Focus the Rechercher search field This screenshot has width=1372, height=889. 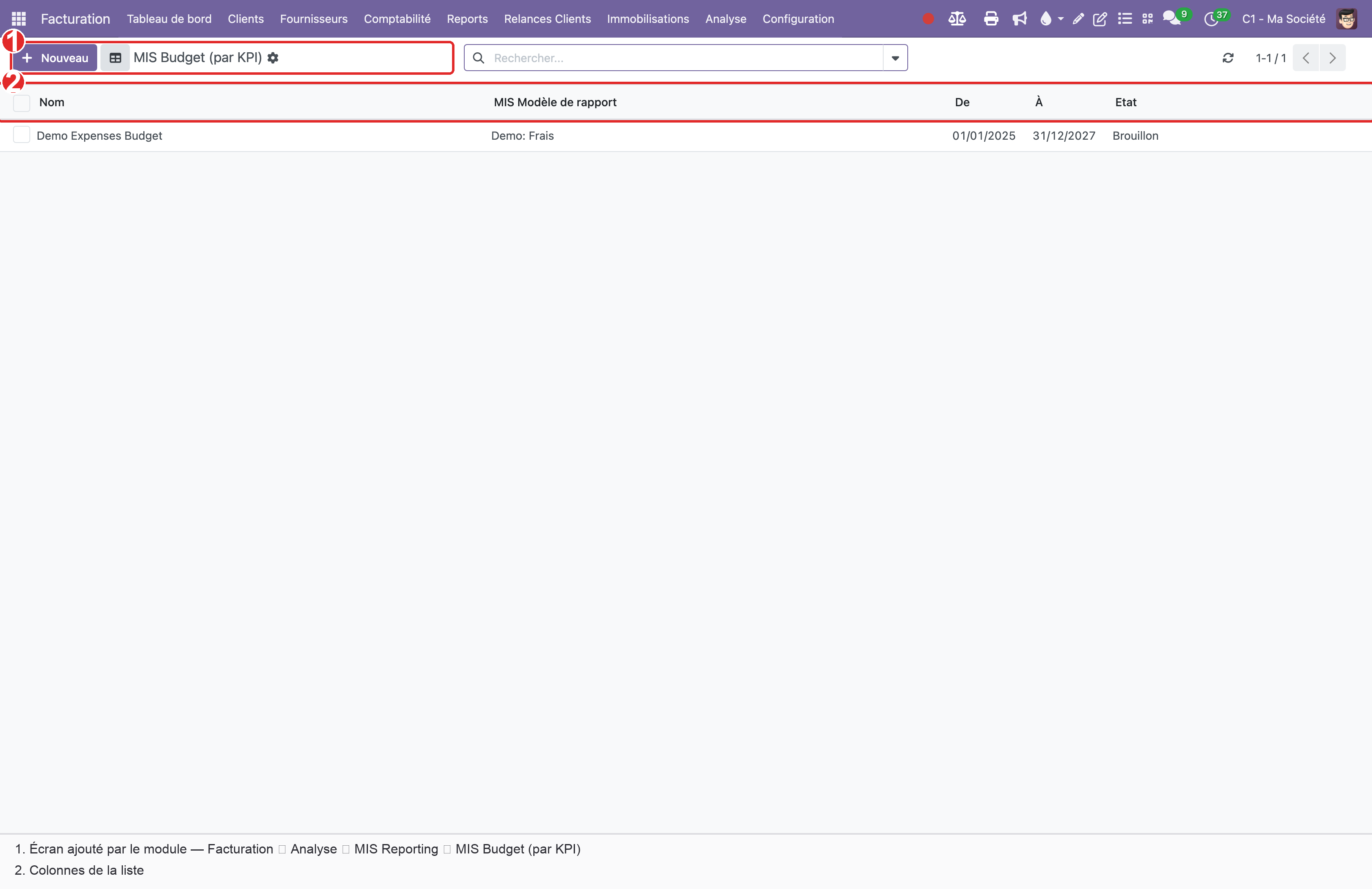click(686, 58)
